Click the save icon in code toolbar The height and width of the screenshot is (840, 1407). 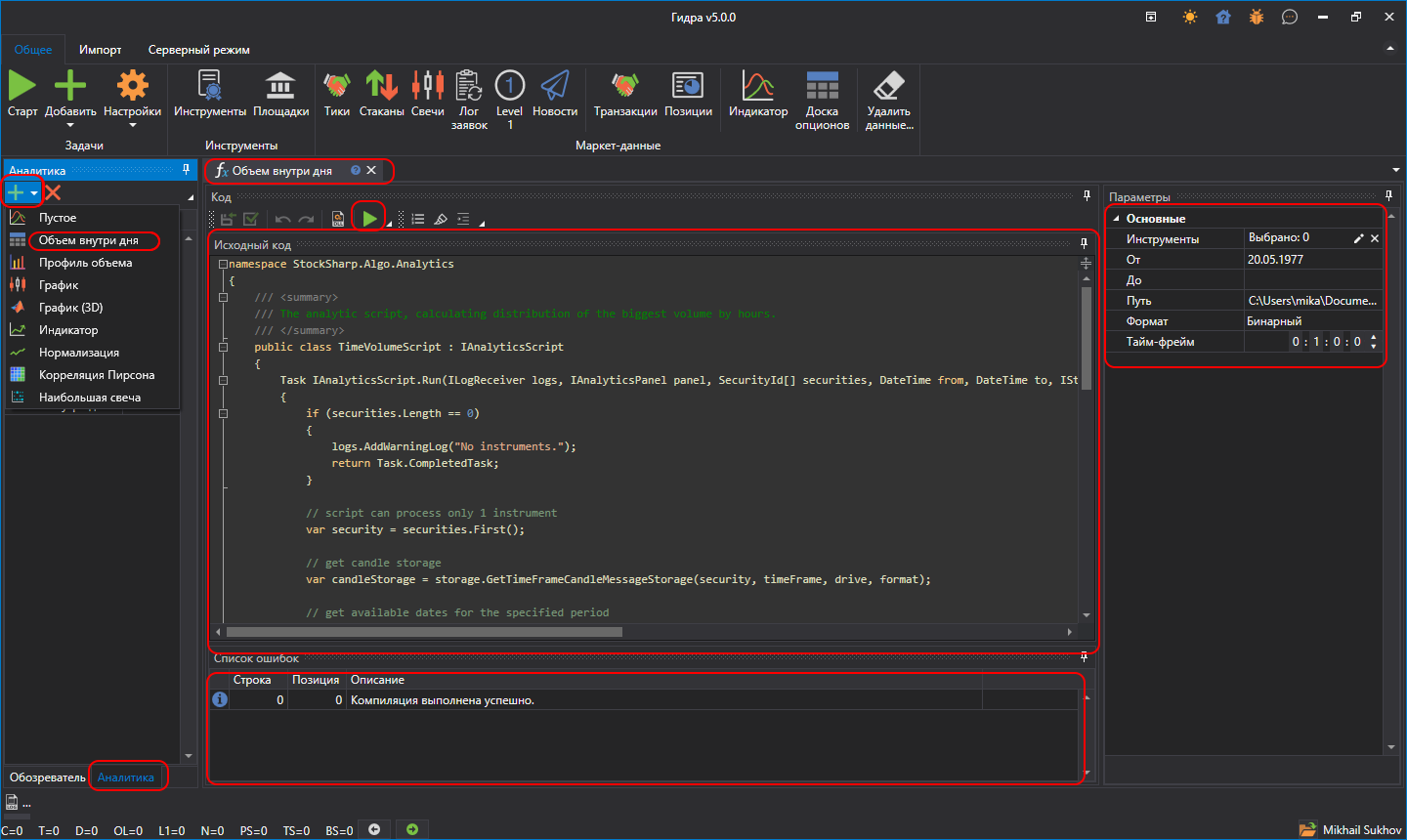point(228,220)
